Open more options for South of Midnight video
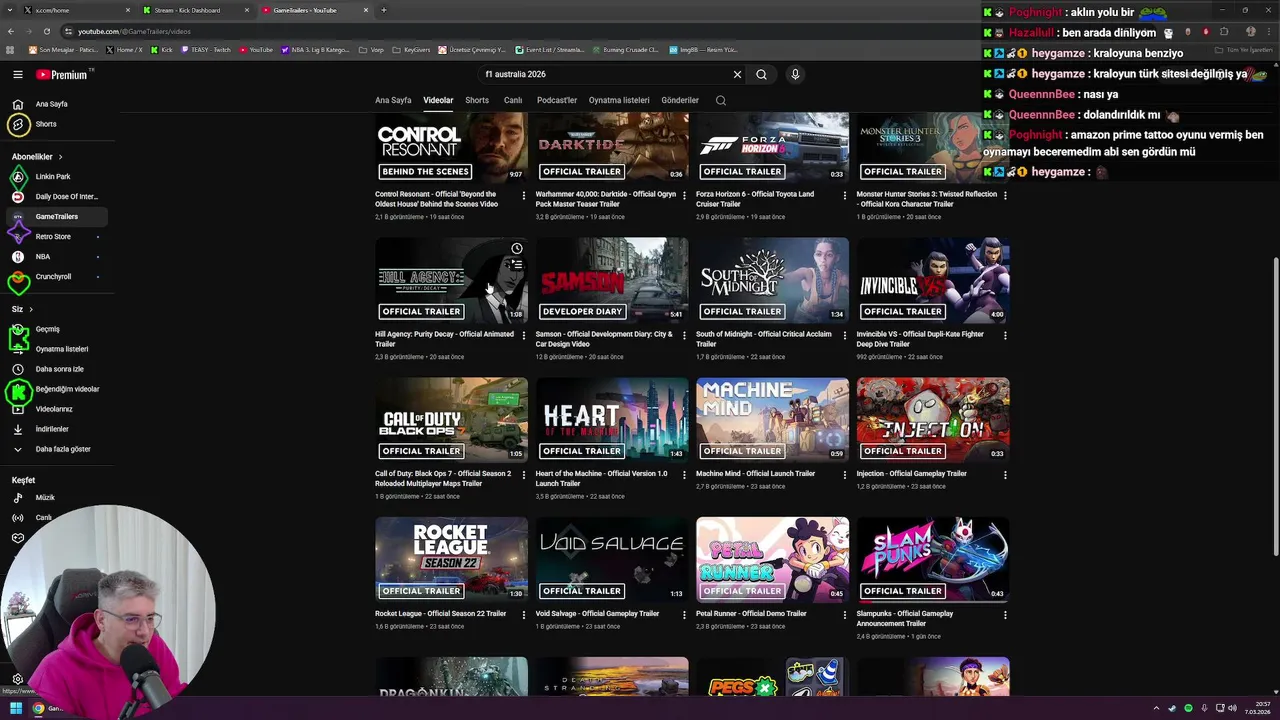This screenshot has width=1280, height=720. click(x=845, y=336)
